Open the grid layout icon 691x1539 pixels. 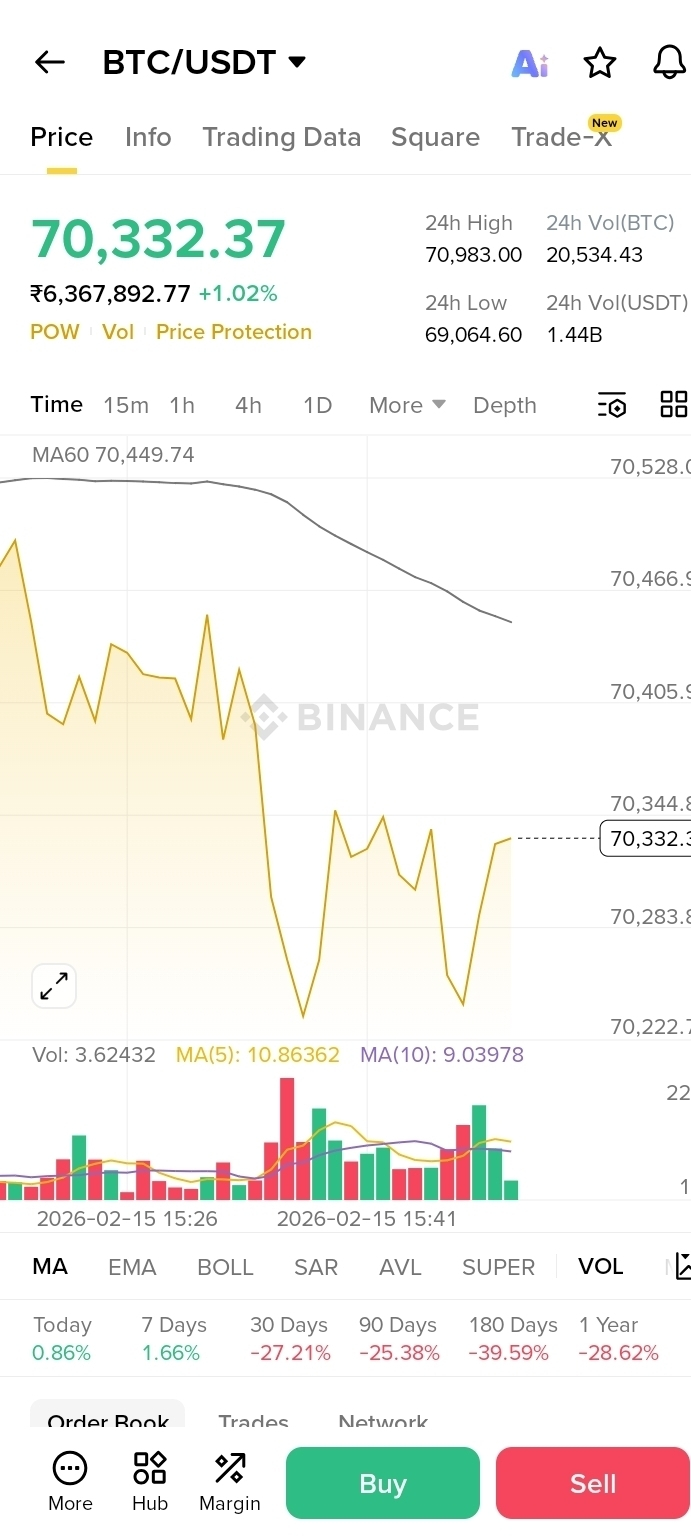[x=673, y=405]
